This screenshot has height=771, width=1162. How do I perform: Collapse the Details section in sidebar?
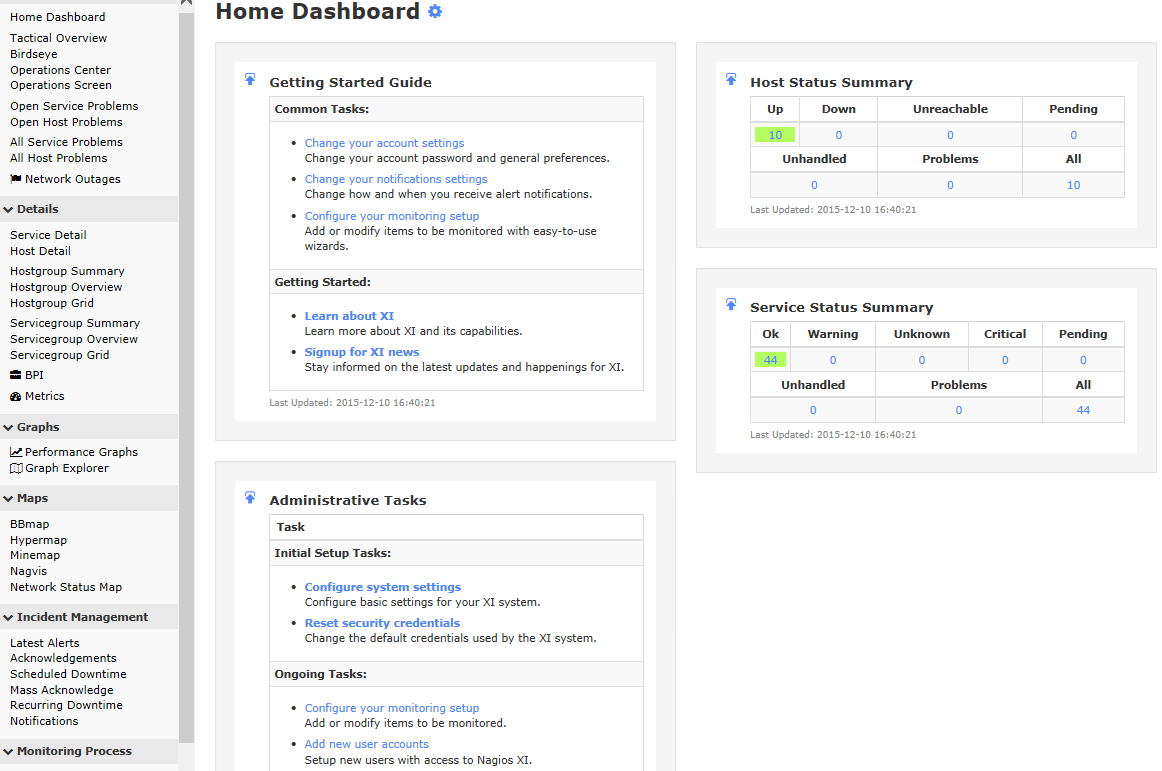[9, 209]
